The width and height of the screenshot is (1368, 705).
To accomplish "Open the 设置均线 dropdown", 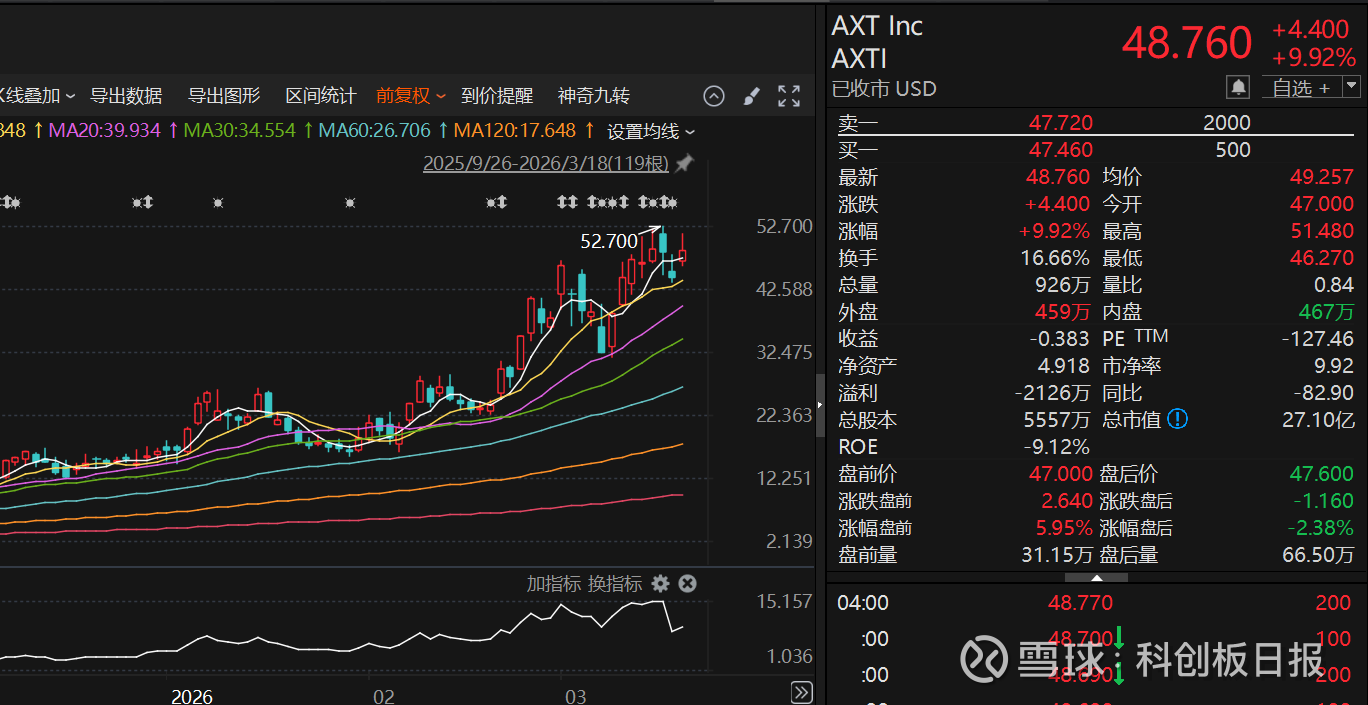I will [x=651, y=131].
